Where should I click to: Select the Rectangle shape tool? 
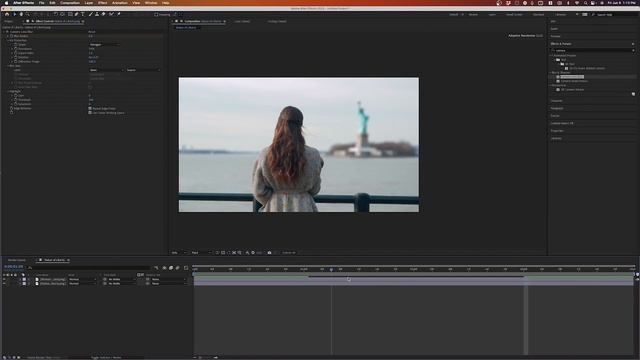70,14
